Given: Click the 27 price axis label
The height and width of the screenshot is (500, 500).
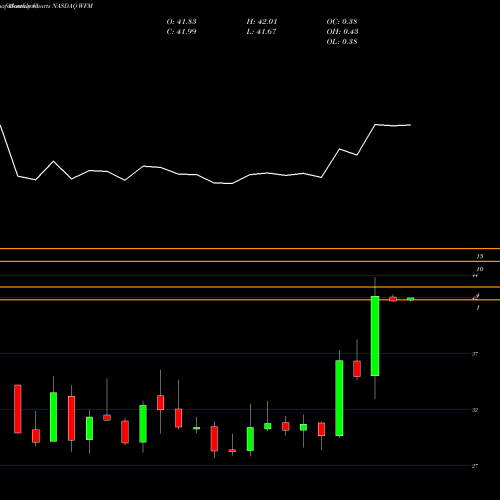Looking at the screenshot, I should click(x=475, y=466).
